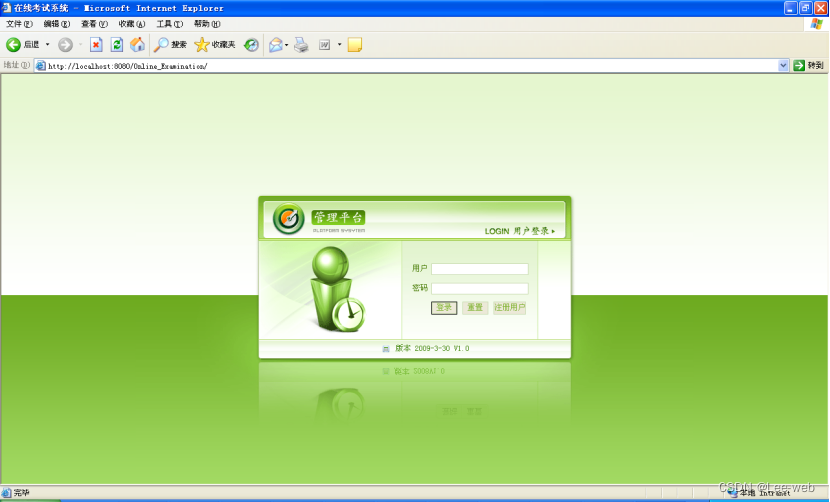Click the Refresh page icon
The image size is (830, 502).
(116, 45)
